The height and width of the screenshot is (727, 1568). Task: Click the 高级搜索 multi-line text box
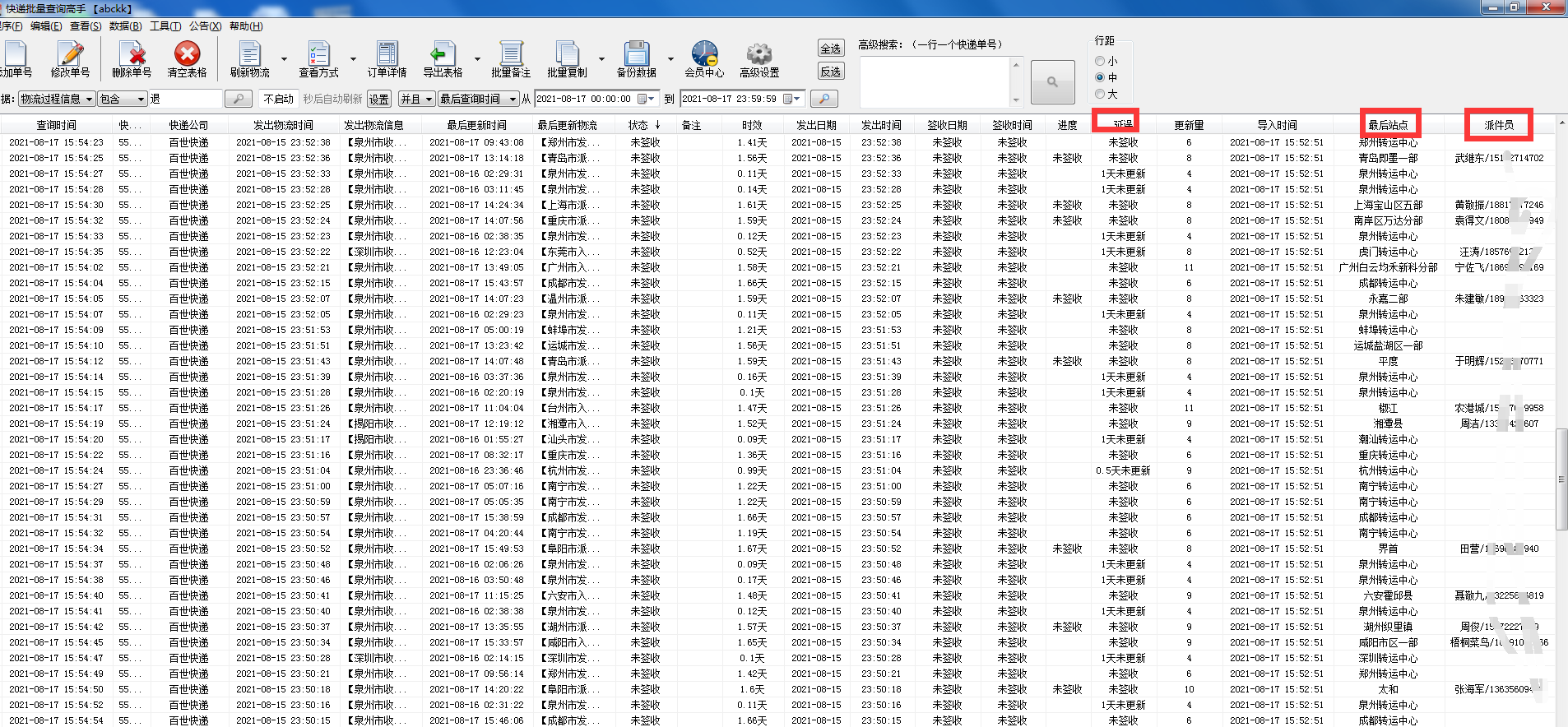935,82
